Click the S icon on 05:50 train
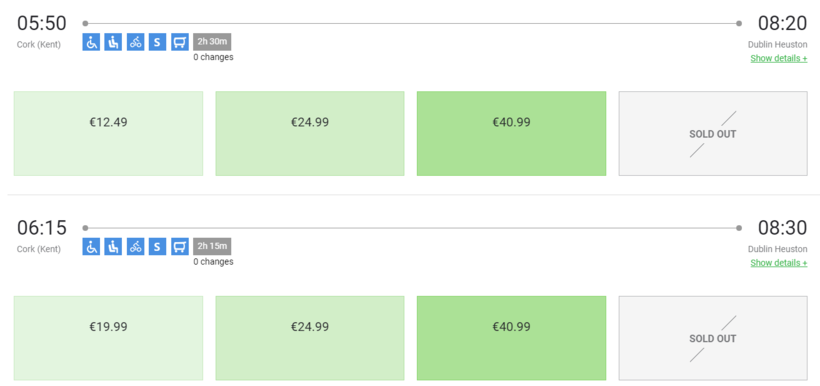820x386 pixels. (x=157, y=42)
